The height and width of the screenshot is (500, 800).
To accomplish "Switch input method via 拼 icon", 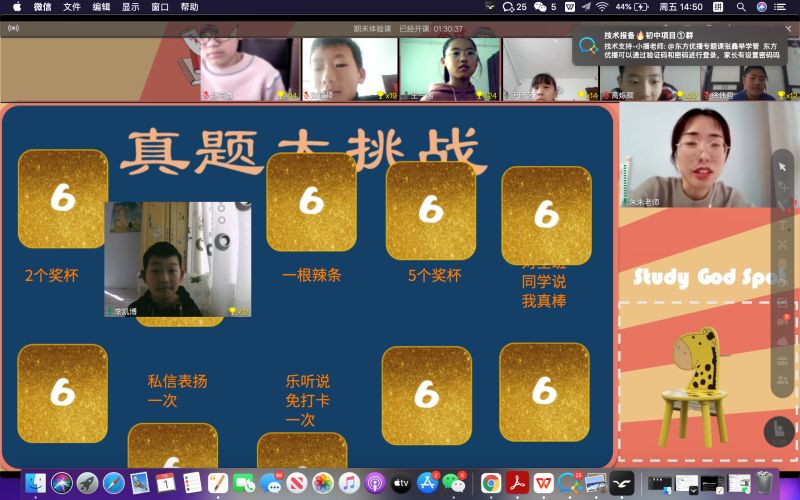I will [718, 7].
